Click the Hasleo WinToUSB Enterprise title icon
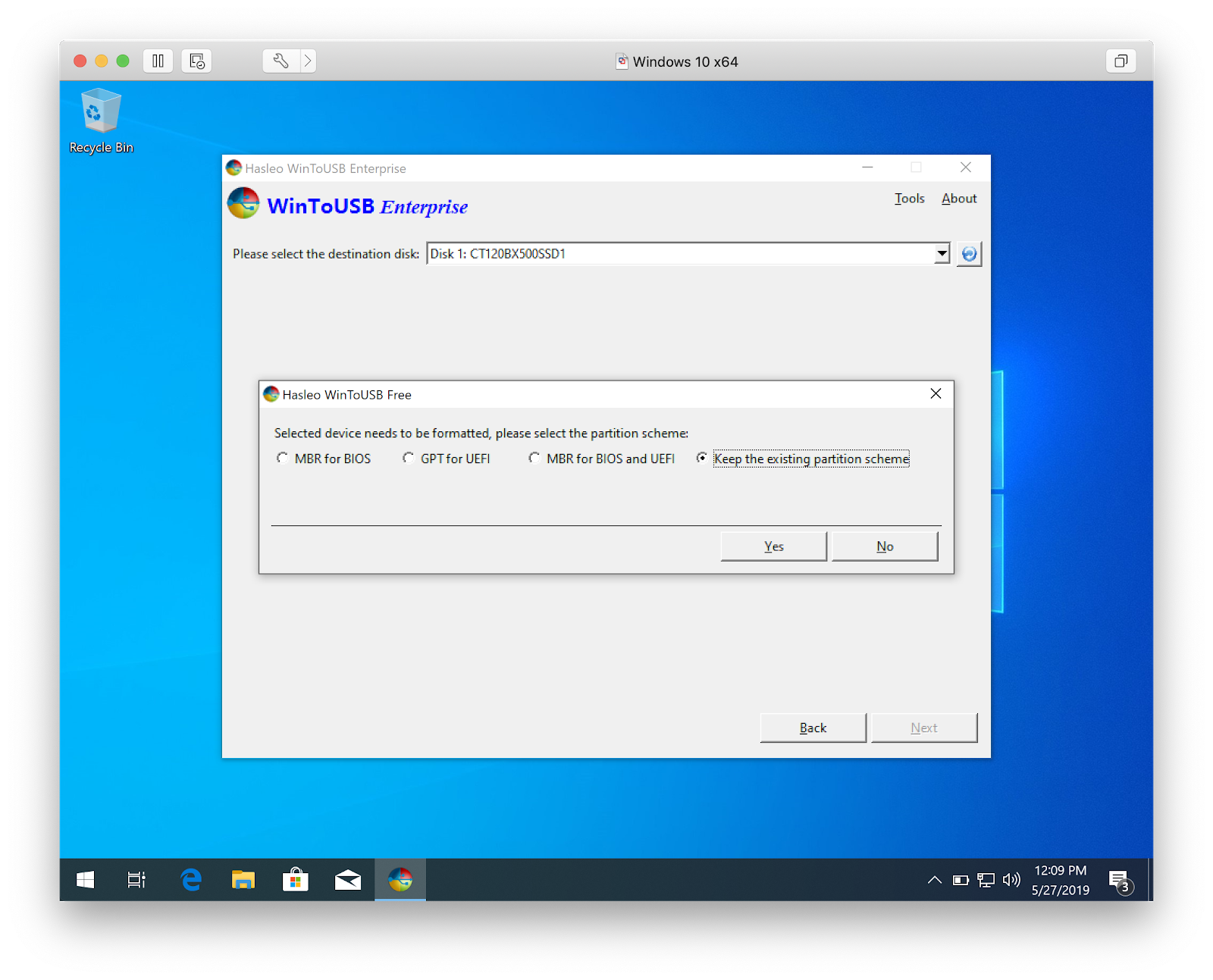1213x980 pixels. 234,168
